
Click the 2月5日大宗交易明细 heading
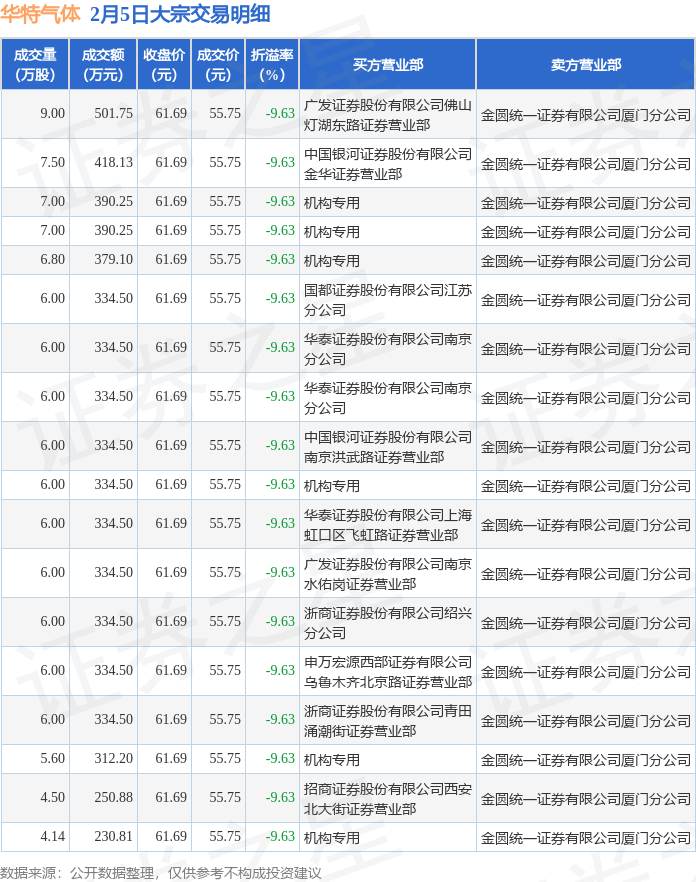pyautogui.click(x=180, y=14)
